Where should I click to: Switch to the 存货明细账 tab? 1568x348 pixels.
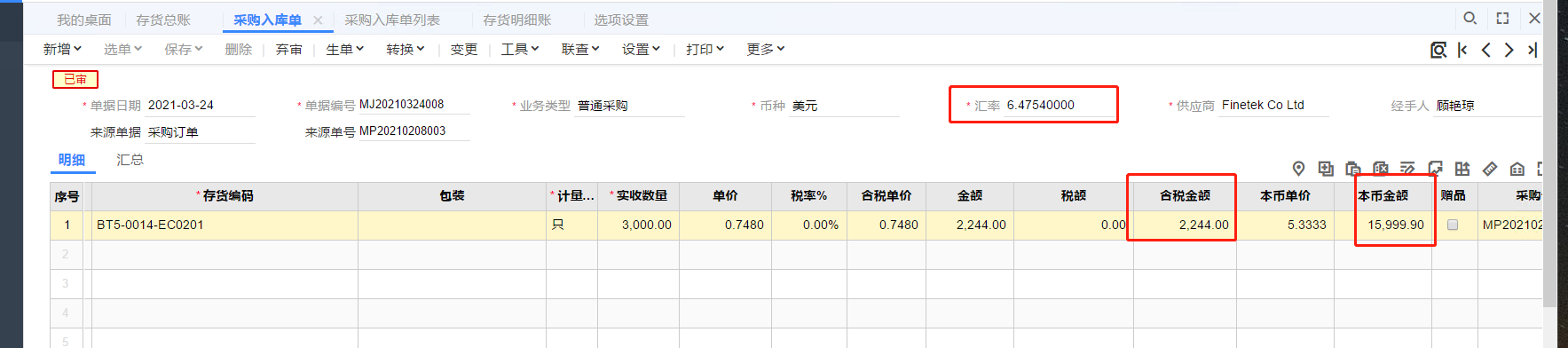(517, 20)
